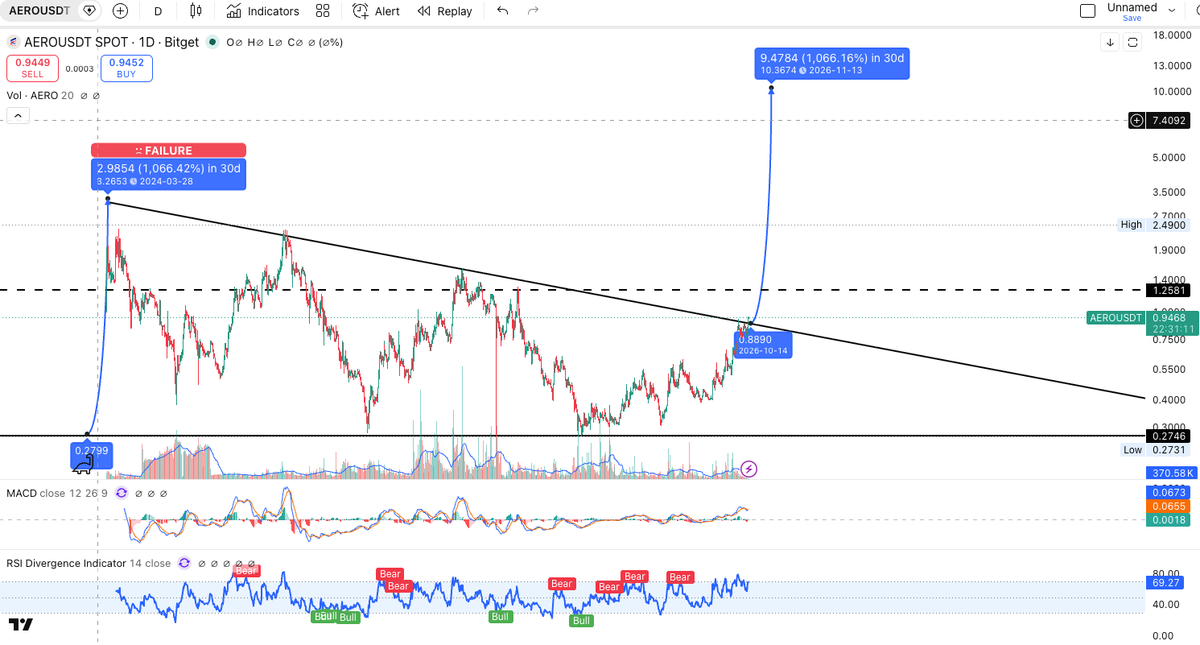Click the purple lightning bolt event icon
The height and width of the screenshot is (645, 1200).
click(749, 468)
